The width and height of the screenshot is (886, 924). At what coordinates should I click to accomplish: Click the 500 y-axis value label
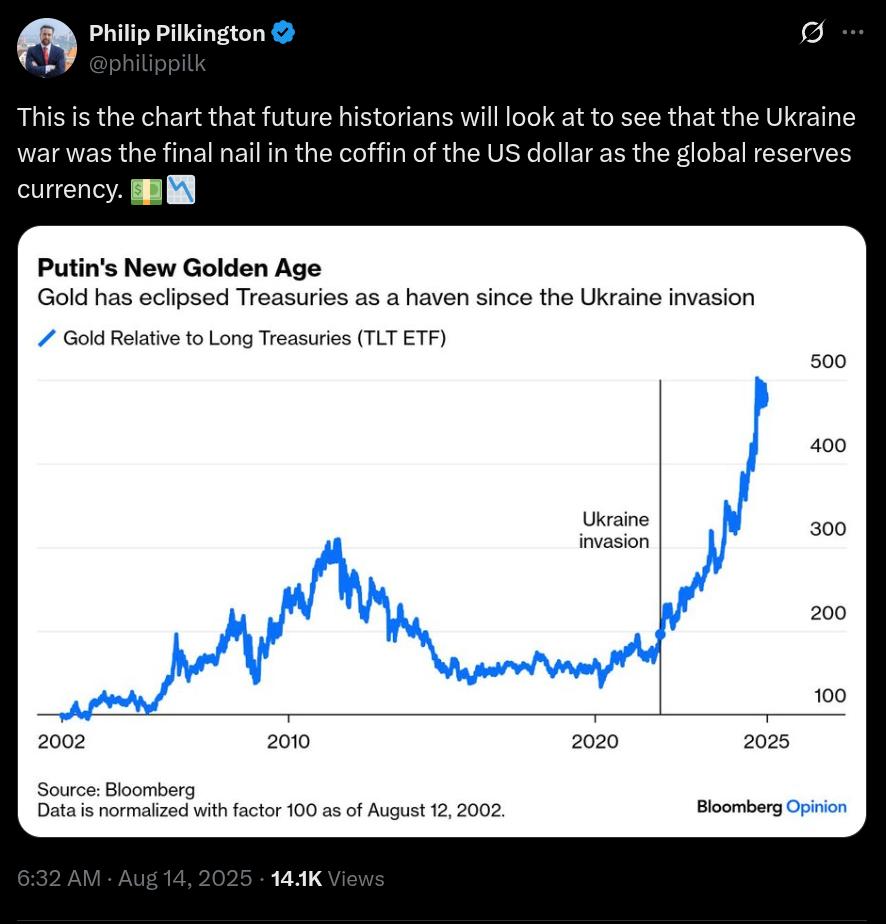coord(828,361)
